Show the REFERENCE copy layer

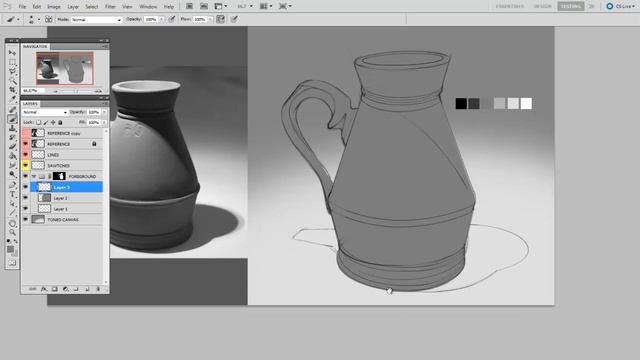pos(26,133)
